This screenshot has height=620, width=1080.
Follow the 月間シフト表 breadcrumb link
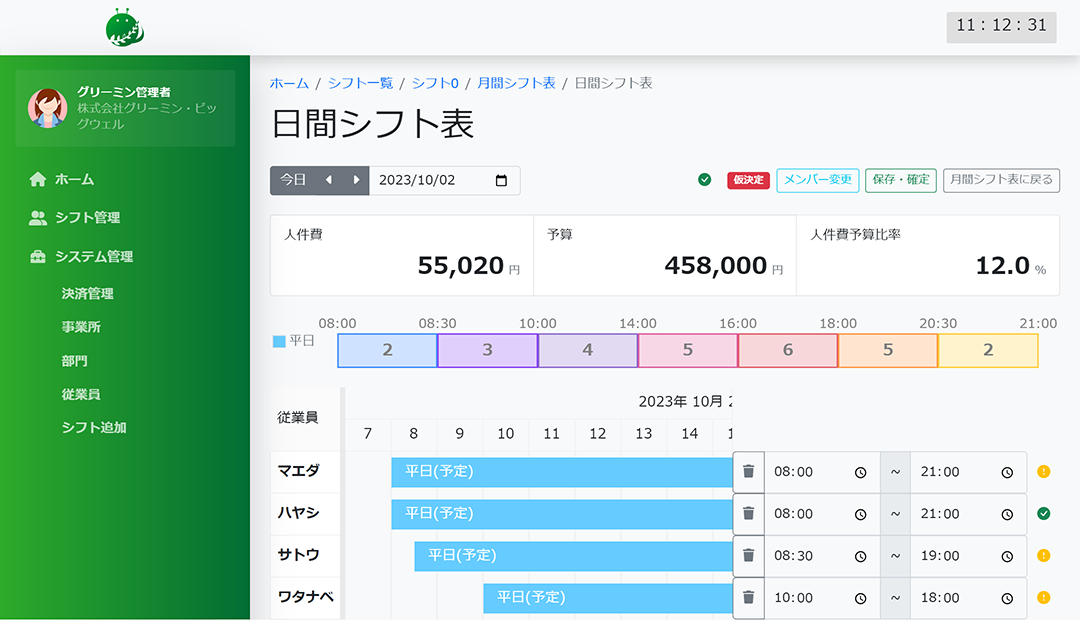[516, 83]
